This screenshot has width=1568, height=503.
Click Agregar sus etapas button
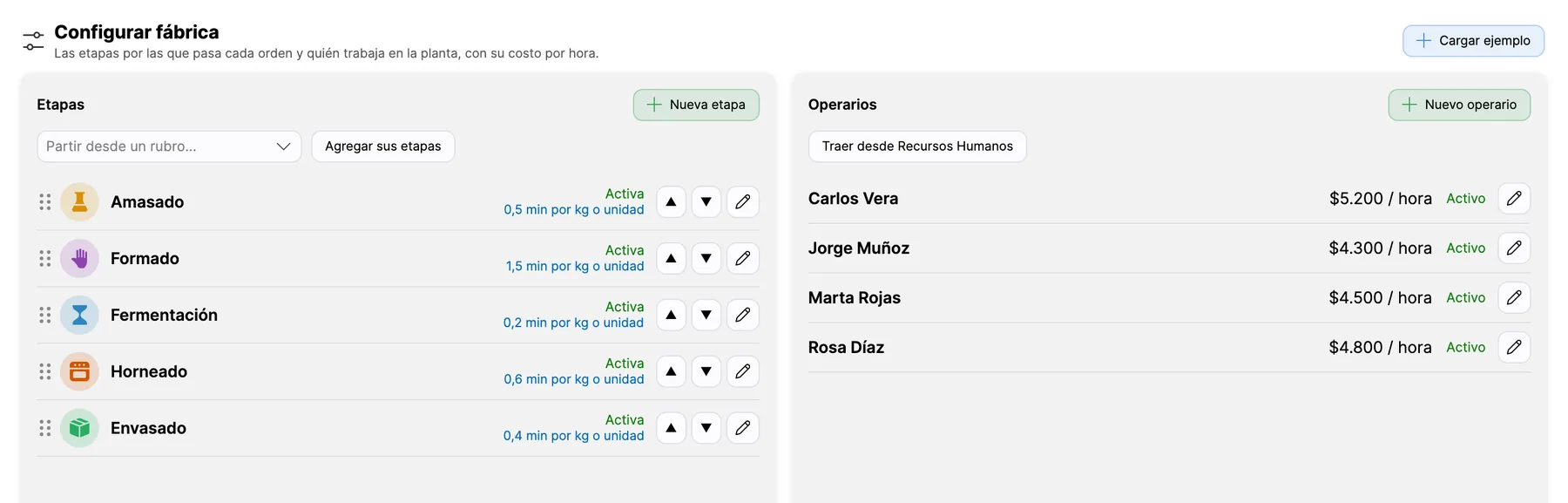(x=383, y=146)
